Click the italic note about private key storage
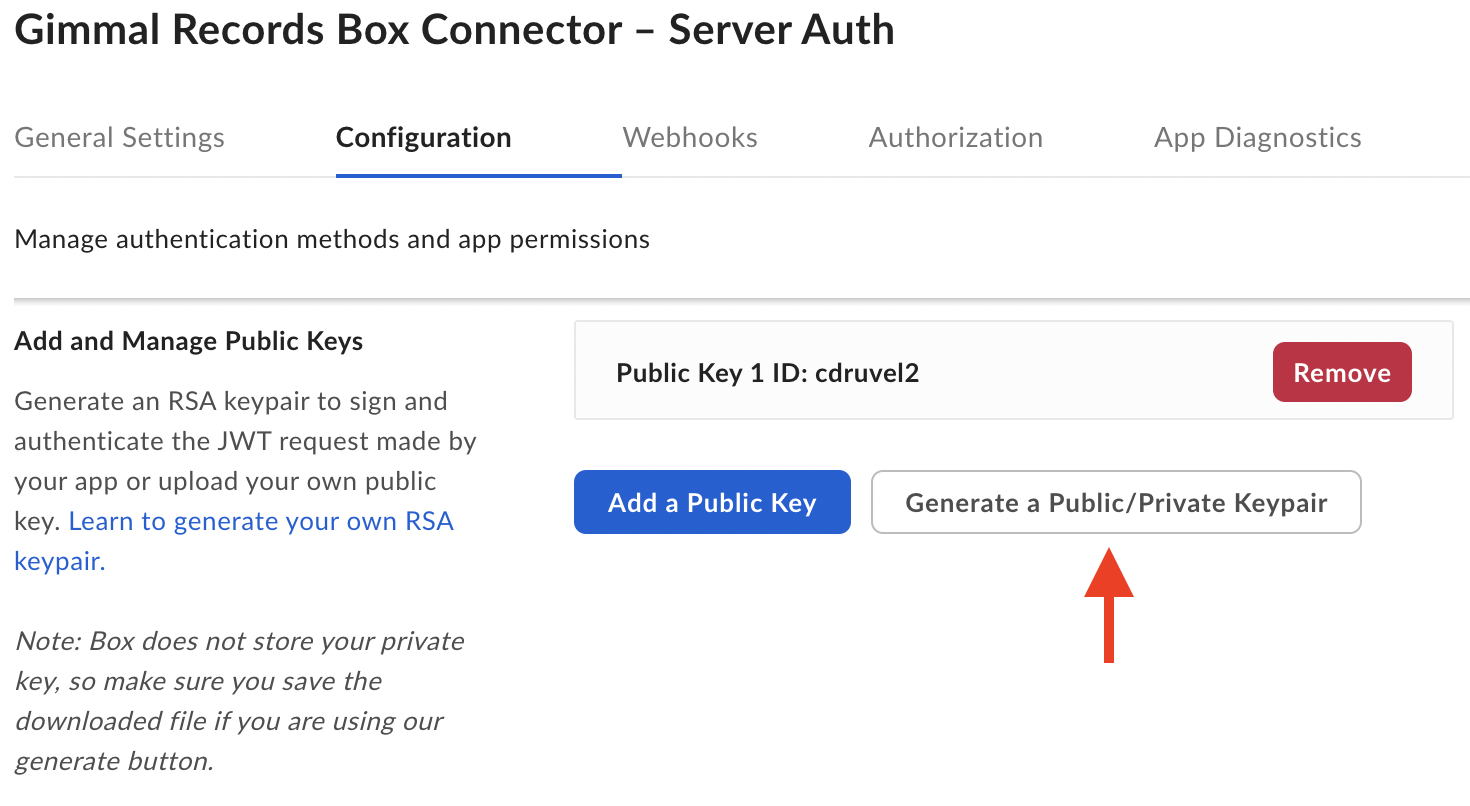 click(x=238, y=700)
